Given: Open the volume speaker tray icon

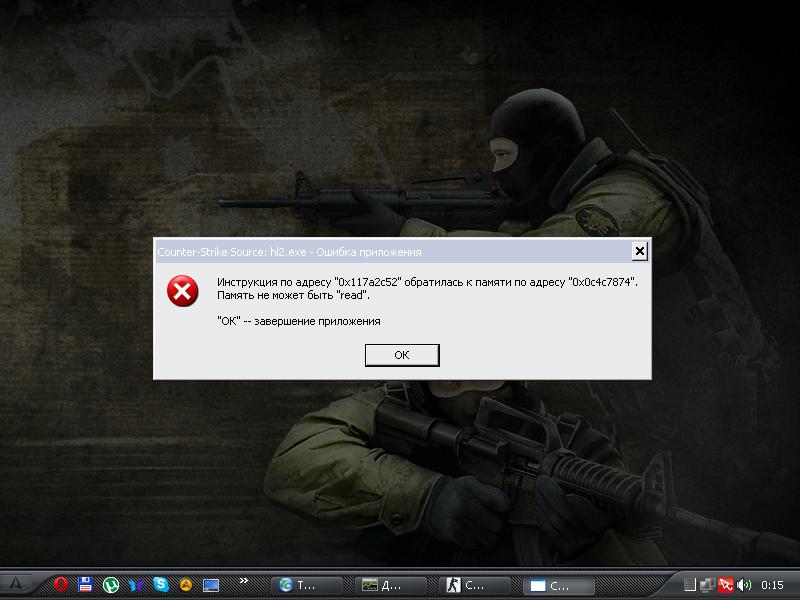Looking at the screenshot, I should 744,585.
